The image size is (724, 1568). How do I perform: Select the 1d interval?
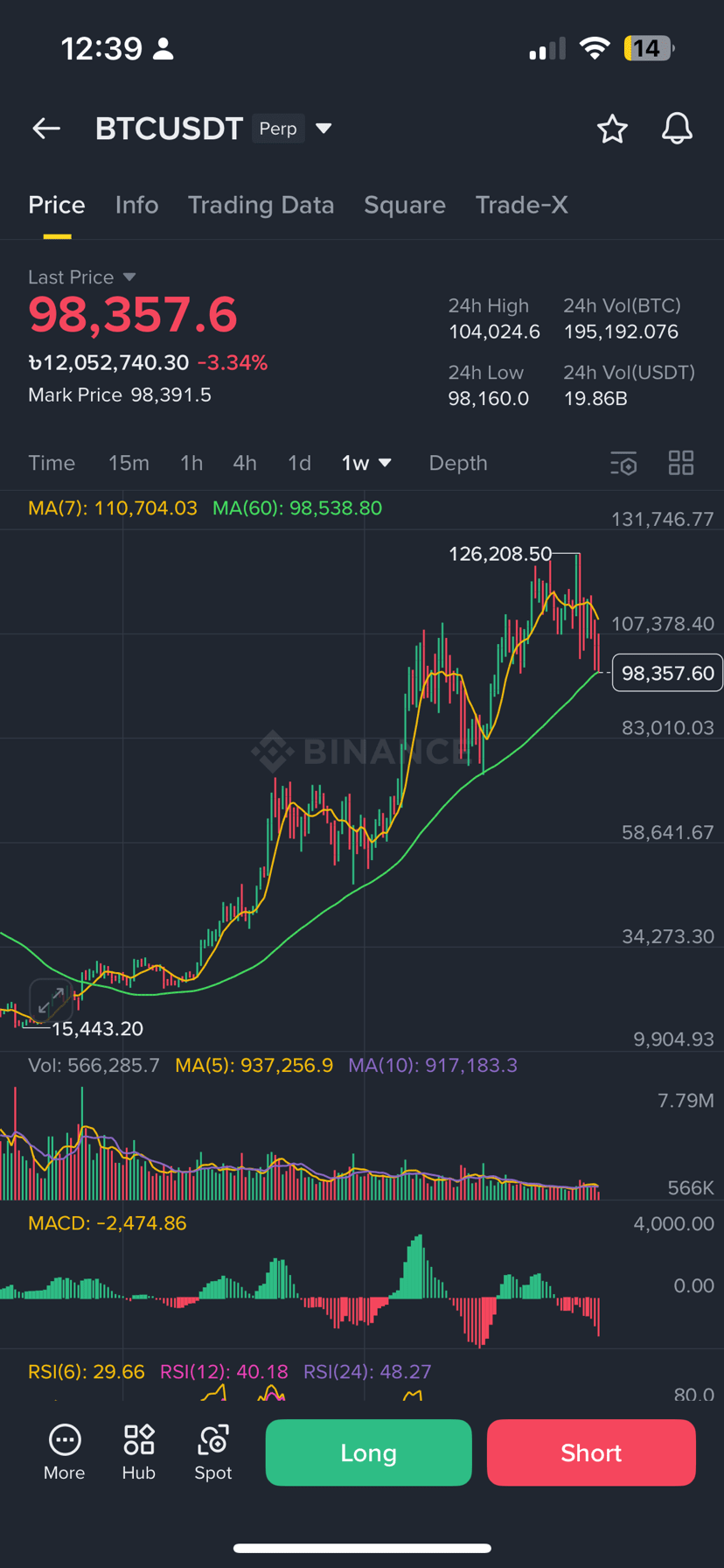[299, 463]
